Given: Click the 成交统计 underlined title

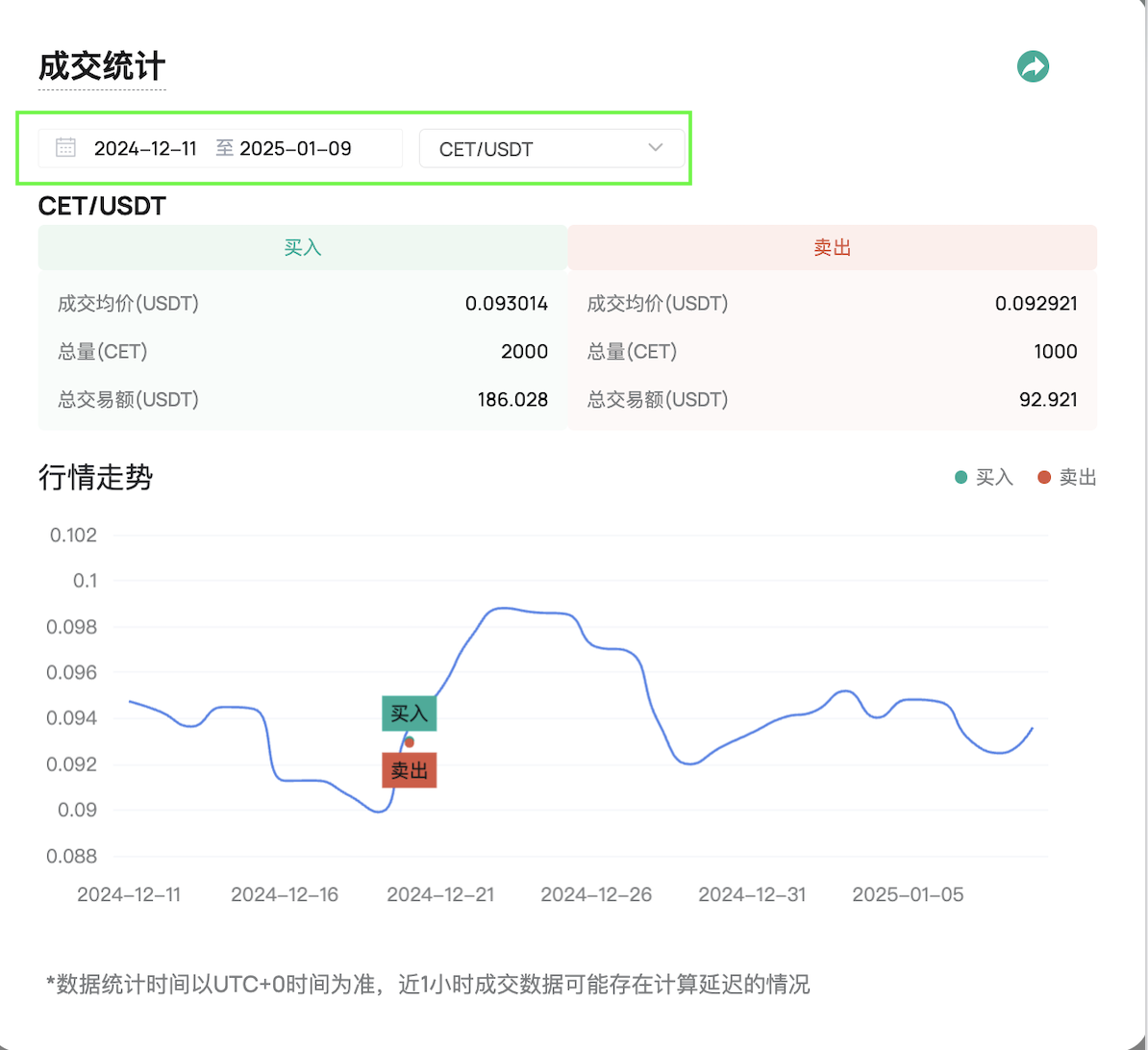Looking at the screenshot, I should [x=102, y=67].
